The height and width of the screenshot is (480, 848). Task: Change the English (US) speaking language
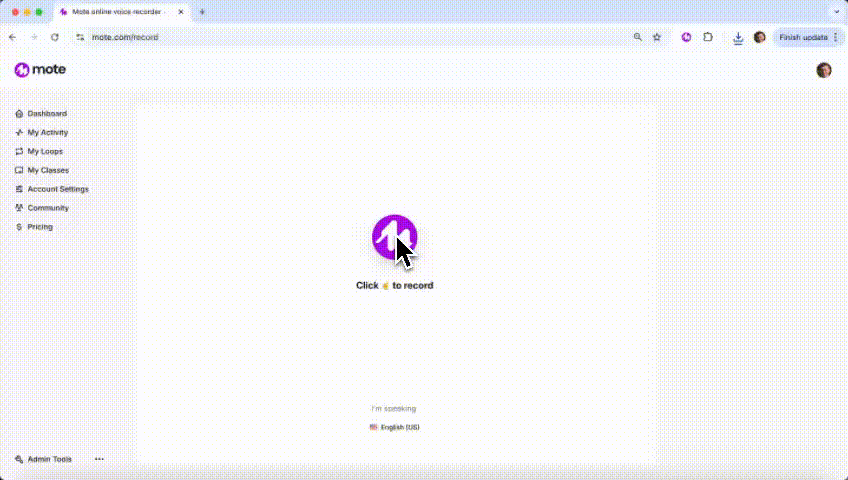click(394, 427)
